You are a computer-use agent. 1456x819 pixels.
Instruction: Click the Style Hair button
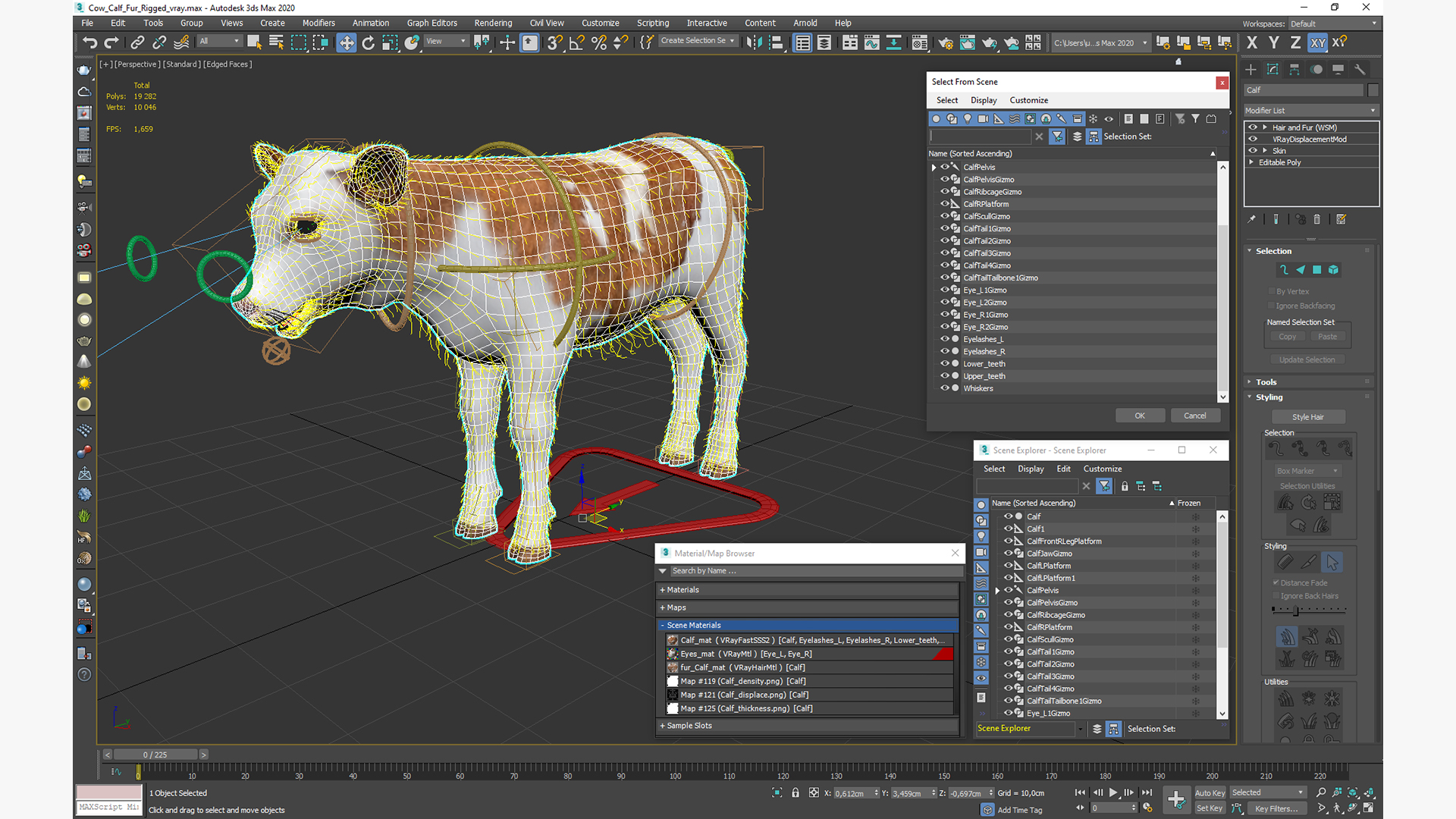[1308, 417]
